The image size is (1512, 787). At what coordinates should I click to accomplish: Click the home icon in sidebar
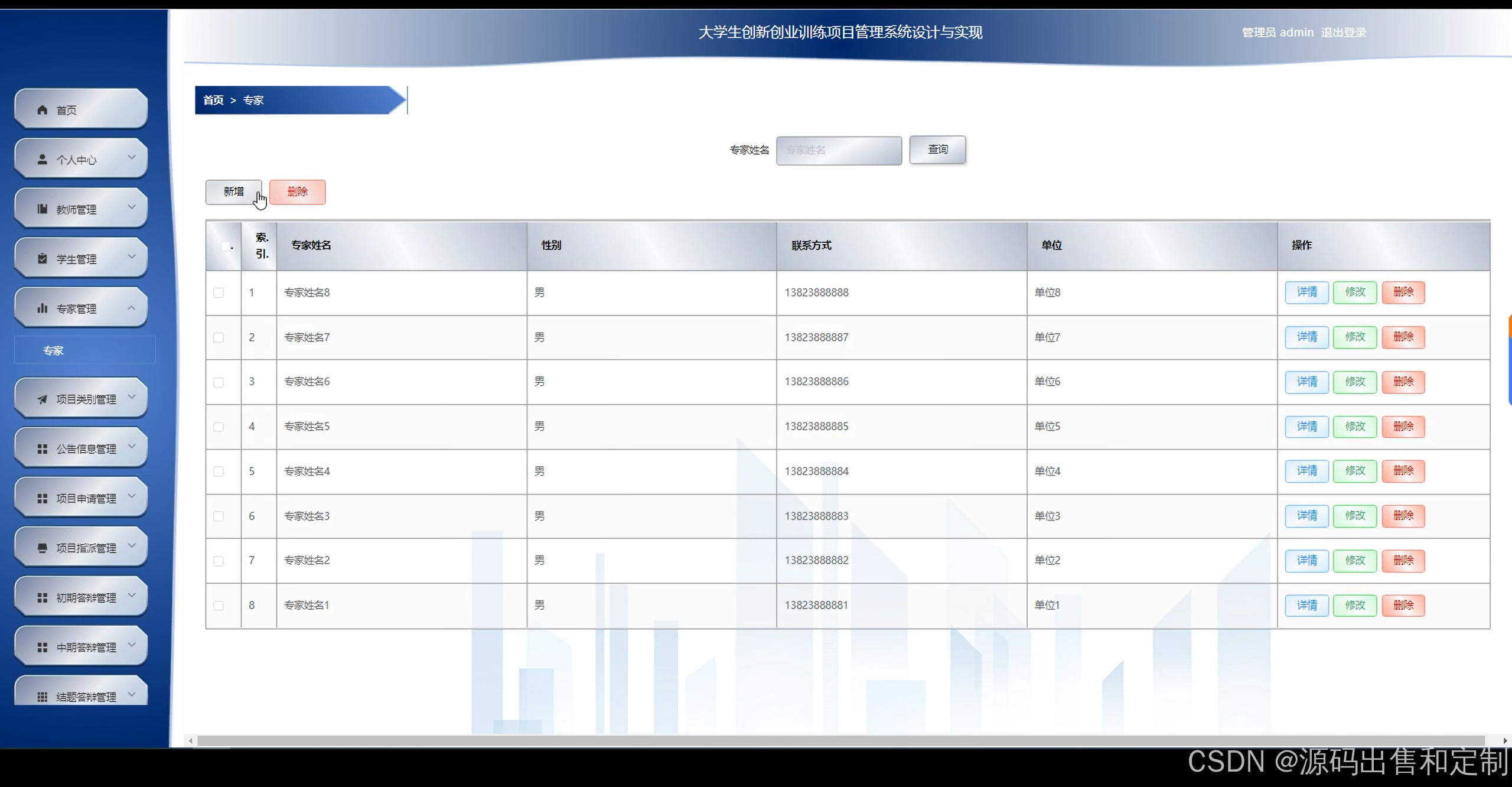click(42, 110)
